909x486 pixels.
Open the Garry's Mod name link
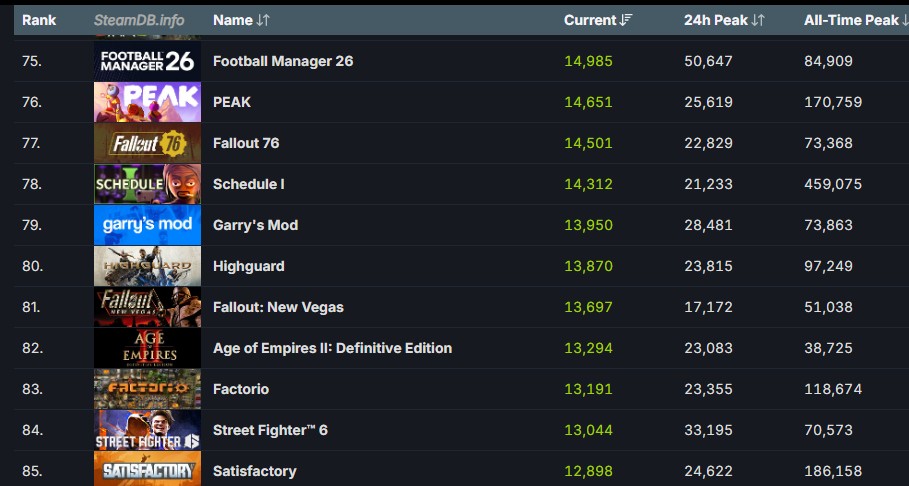255,225
